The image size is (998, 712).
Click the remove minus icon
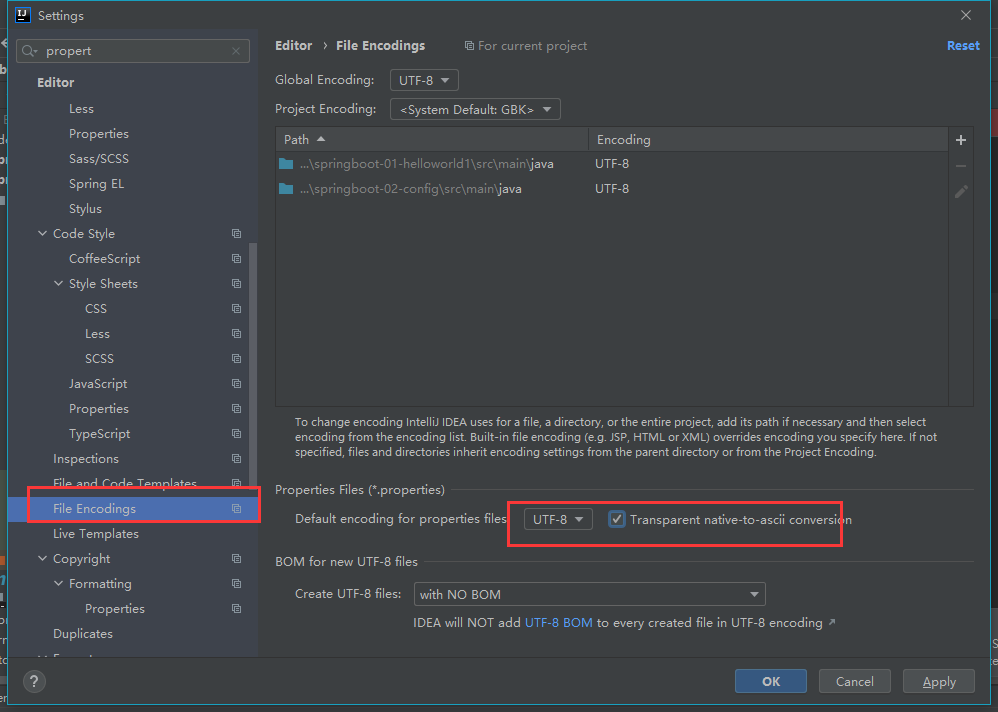pyautogui.click(x=961, y=166)
